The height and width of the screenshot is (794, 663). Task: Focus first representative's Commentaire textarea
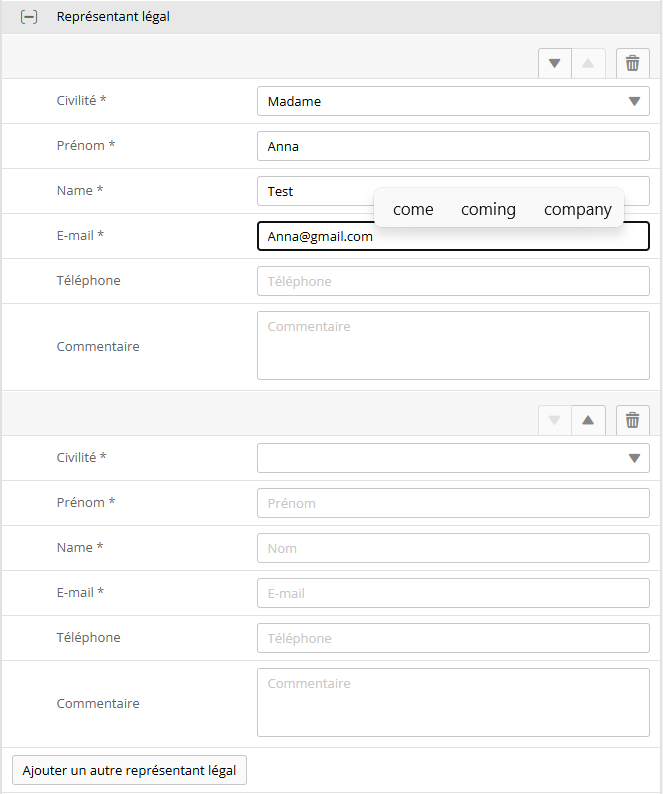click(453, 345)
